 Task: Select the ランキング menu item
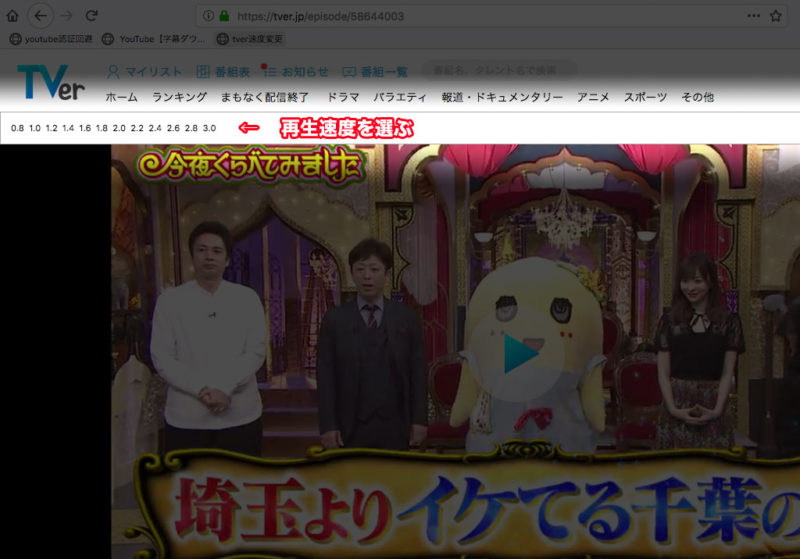coord(179,97)
